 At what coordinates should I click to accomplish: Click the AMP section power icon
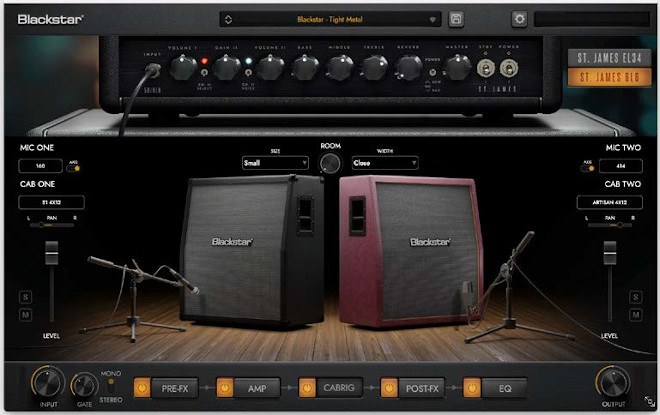pos(223,386)
